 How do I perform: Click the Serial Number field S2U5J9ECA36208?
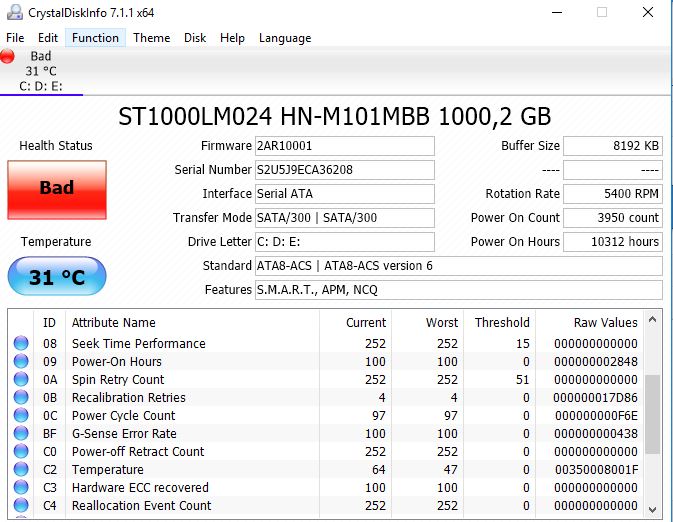(345, 170)
